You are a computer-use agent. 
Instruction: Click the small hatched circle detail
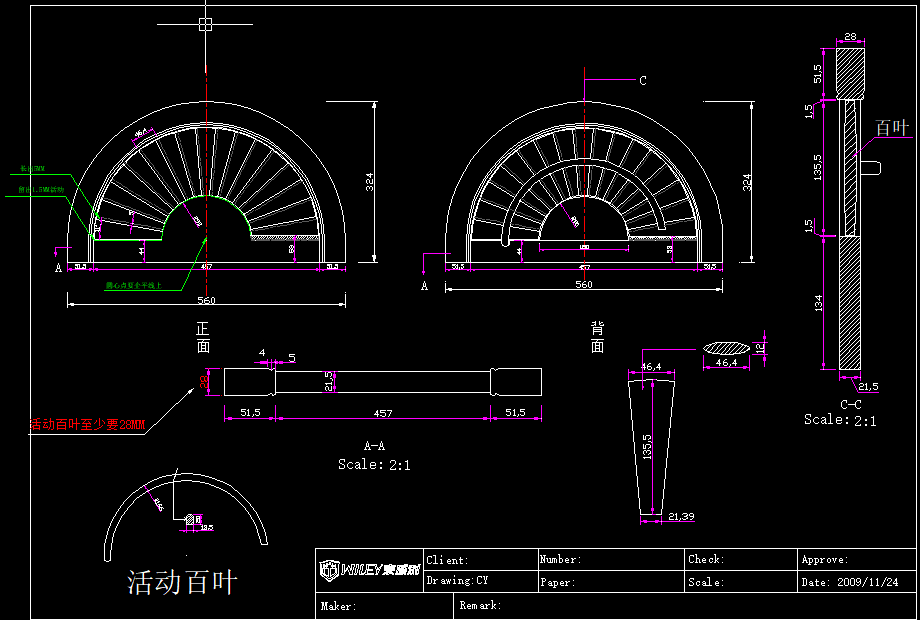tap(190, 519)
